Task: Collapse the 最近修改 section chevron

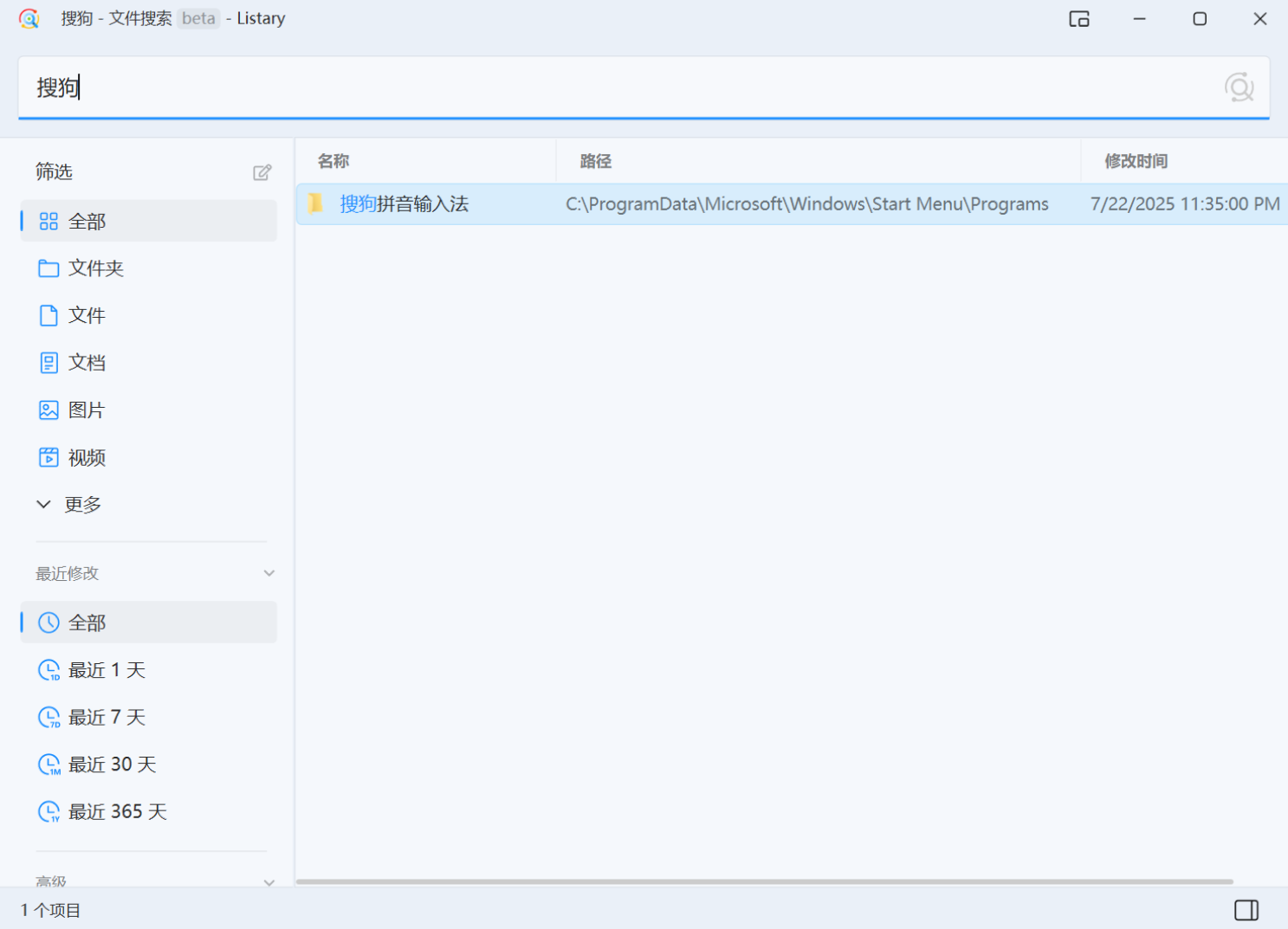Action: 269,573
